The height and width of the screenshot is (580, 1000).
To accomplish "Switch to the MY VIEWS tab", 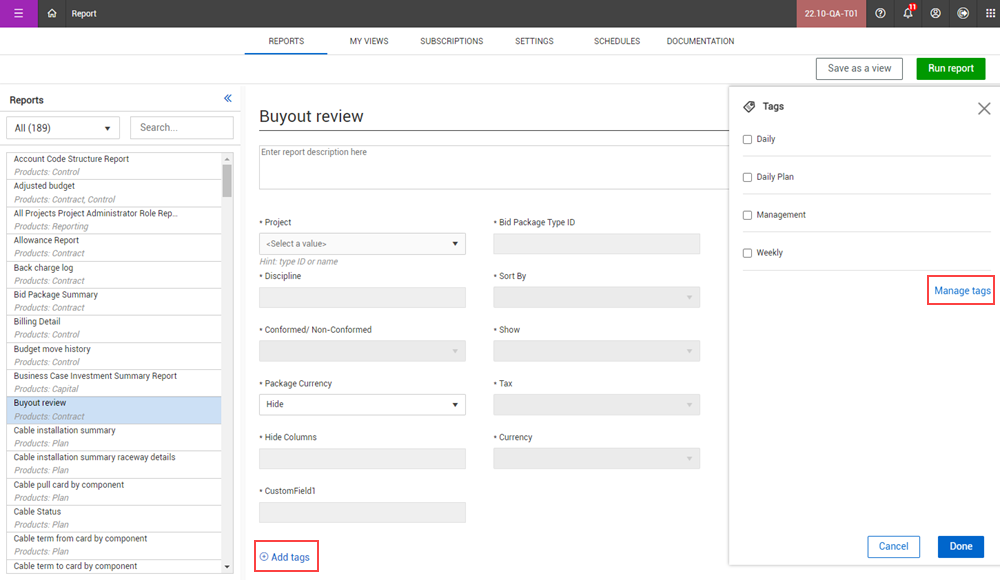I will click(x=369, y=41).
